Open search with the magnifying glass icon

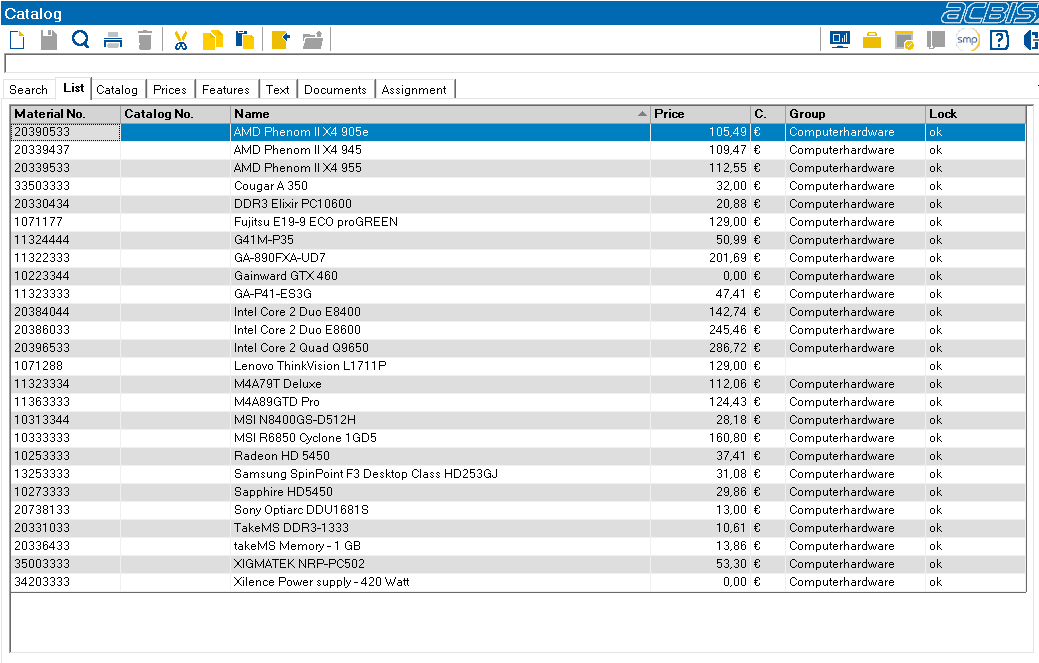point(81,40)
